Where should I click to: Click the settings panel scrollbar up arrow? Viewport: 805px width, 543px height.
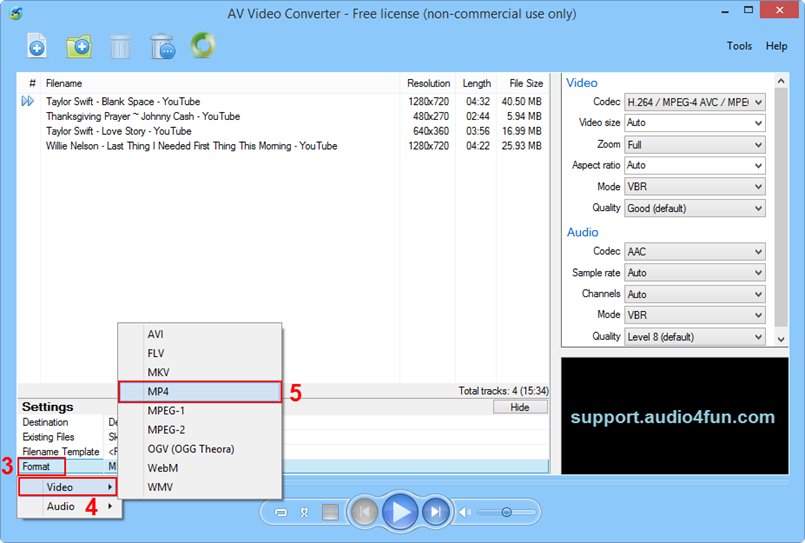781,81
